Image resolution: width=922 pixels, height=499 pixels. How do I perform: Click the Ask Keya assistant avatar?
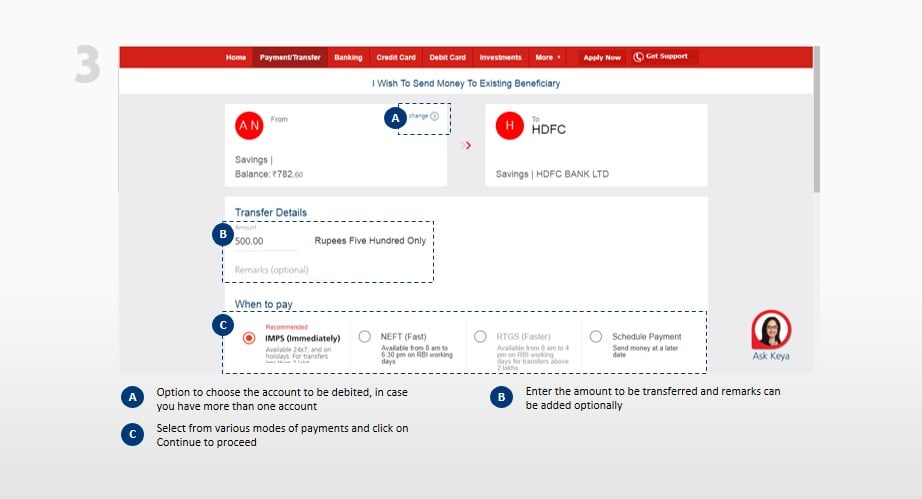coord(770,329)
